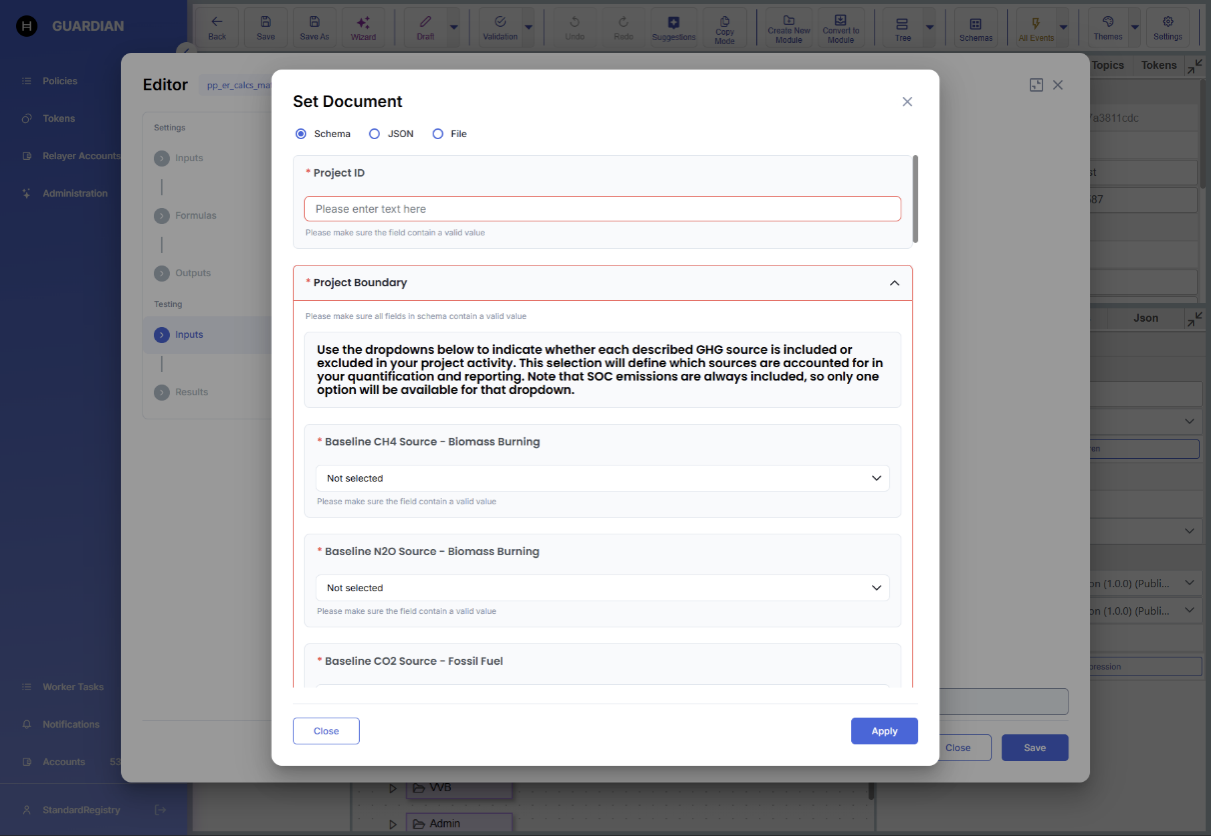Click the Project ID text field
This screenshot has height=836, width=1211.
(x=602, y=209)
